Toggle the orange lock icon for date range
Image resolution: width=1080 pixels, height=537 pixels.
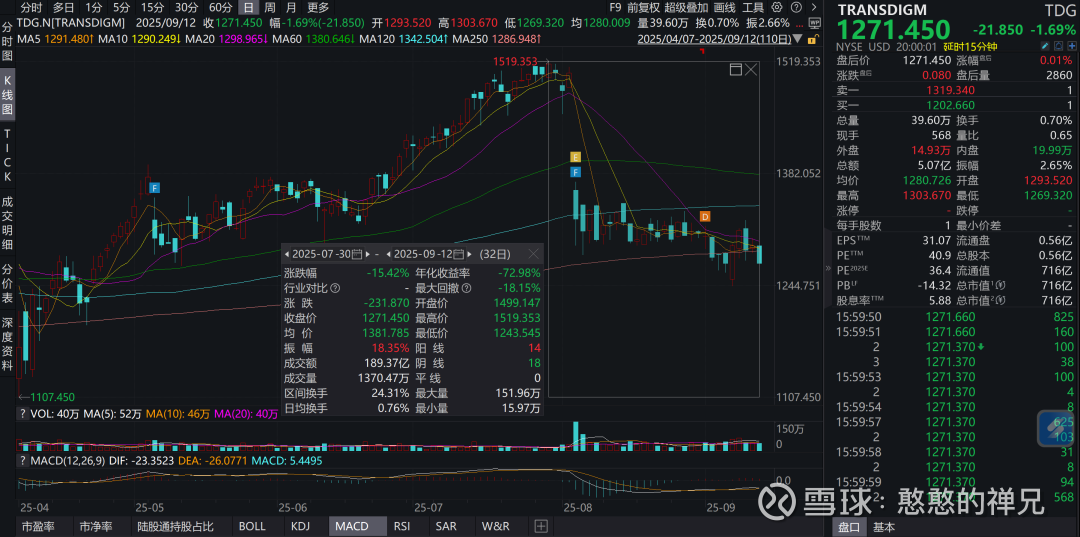click(x=813, y=39)
